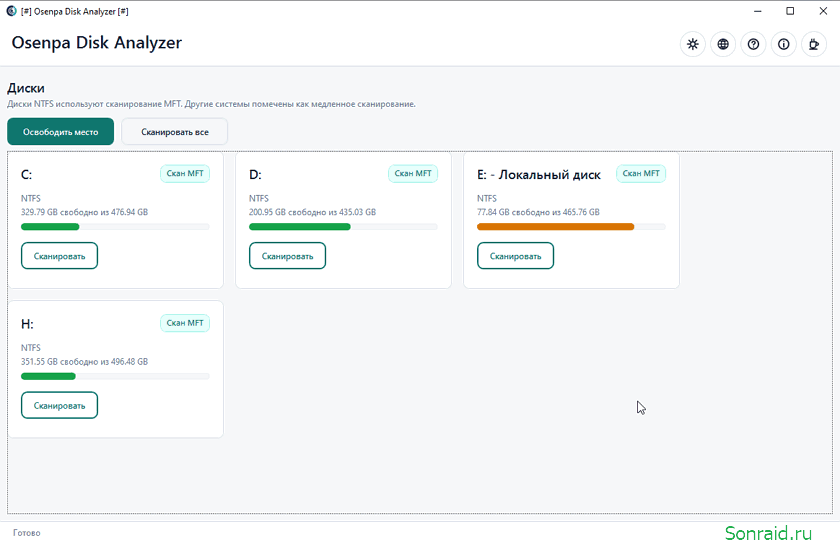Minimize the Osenpa Disk Analyzer window
This screenshot has height=543, width=840.
click(758, 11)
